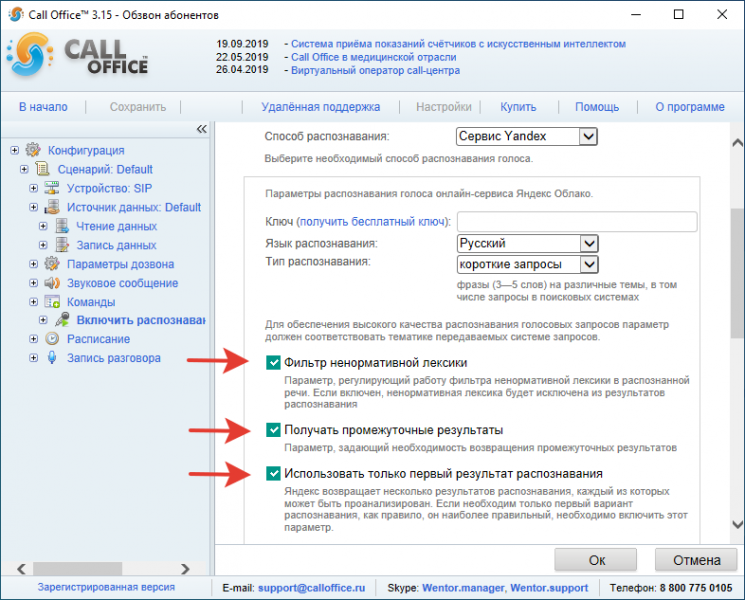
Task: Expand the Источник данных: Default node
Action: 34,207
